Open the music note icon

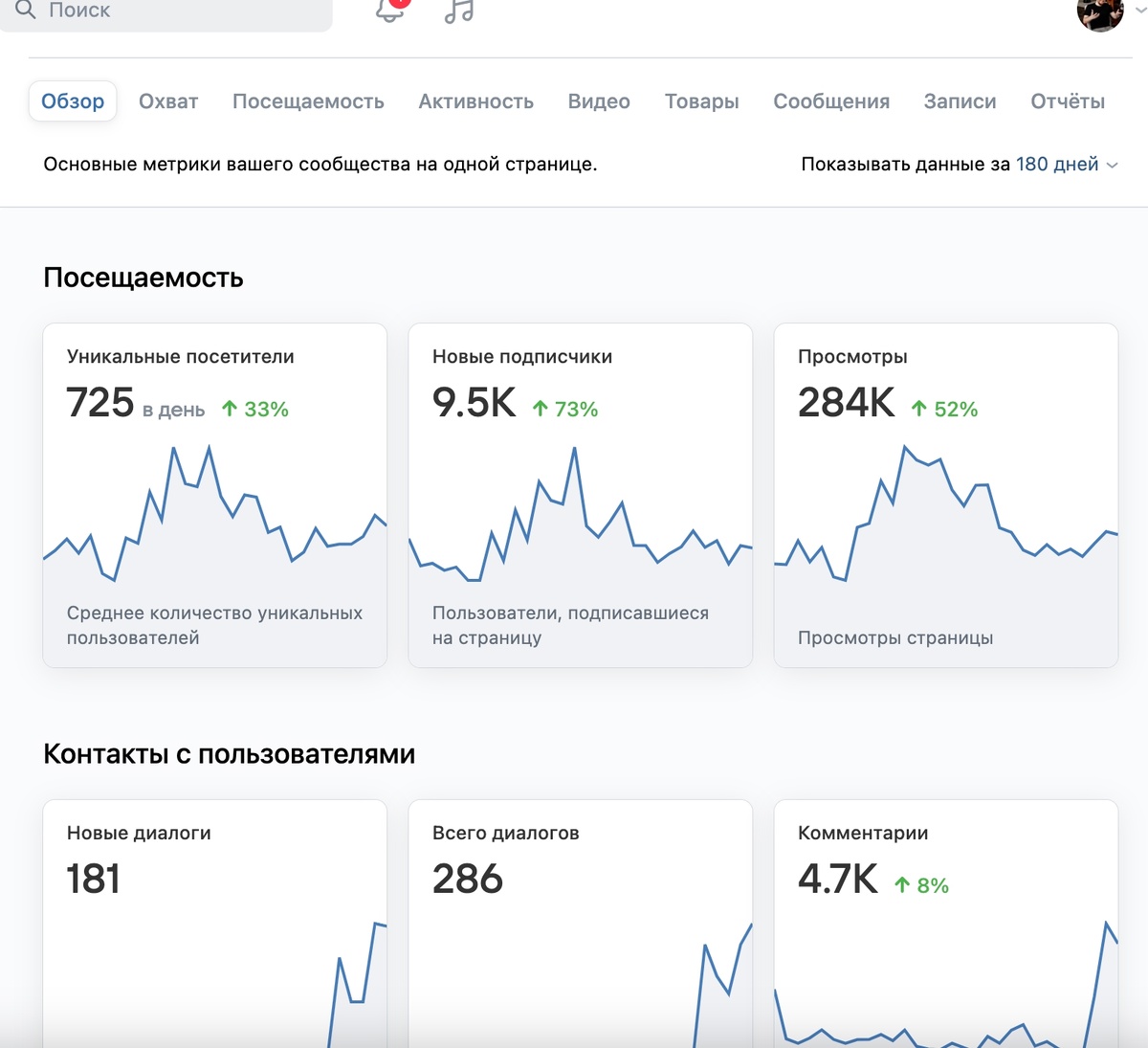pyautogui.click(x=459, y=11)
